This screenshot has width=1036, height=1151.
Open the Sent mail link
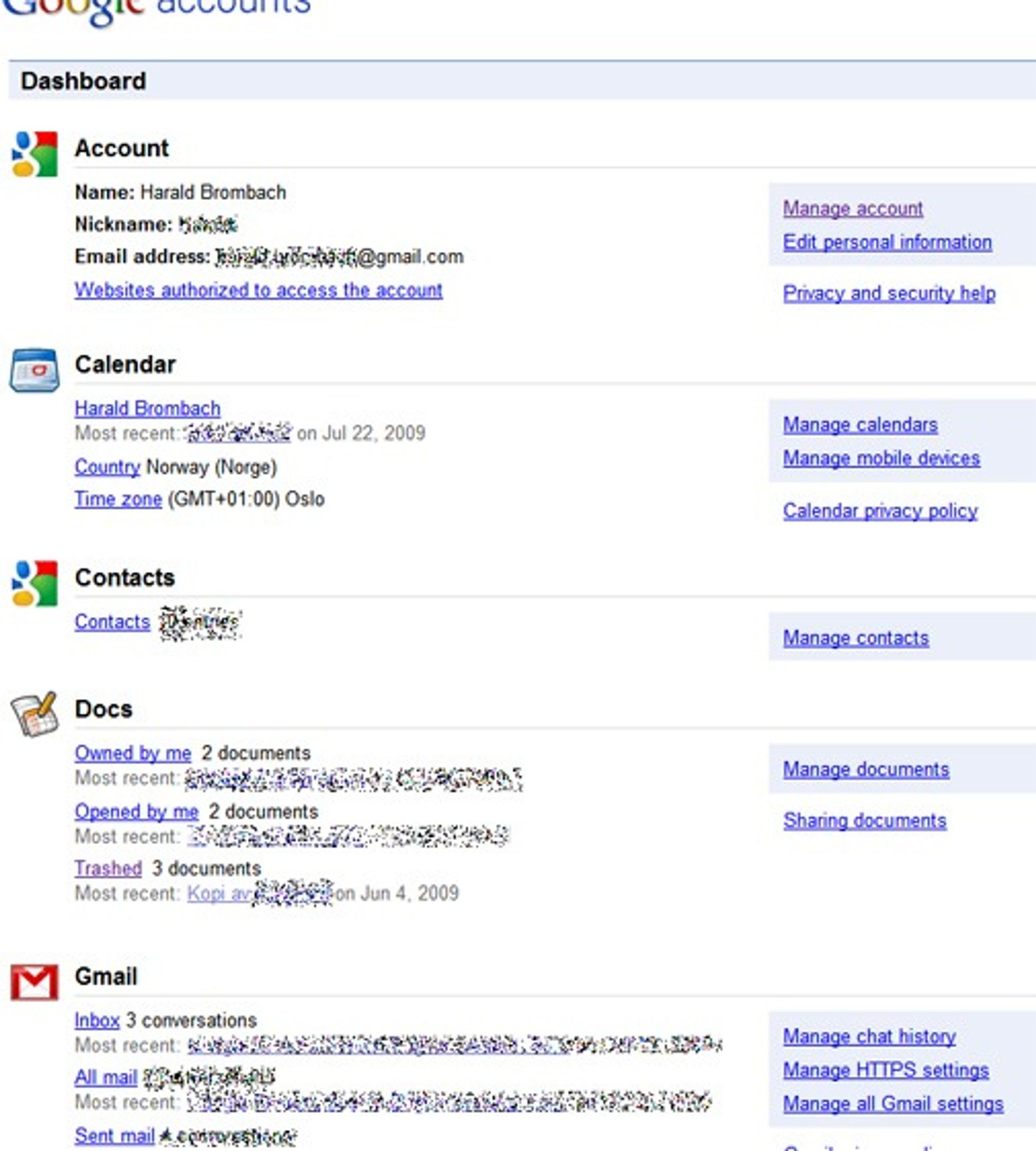click(x=114, y=1136)
